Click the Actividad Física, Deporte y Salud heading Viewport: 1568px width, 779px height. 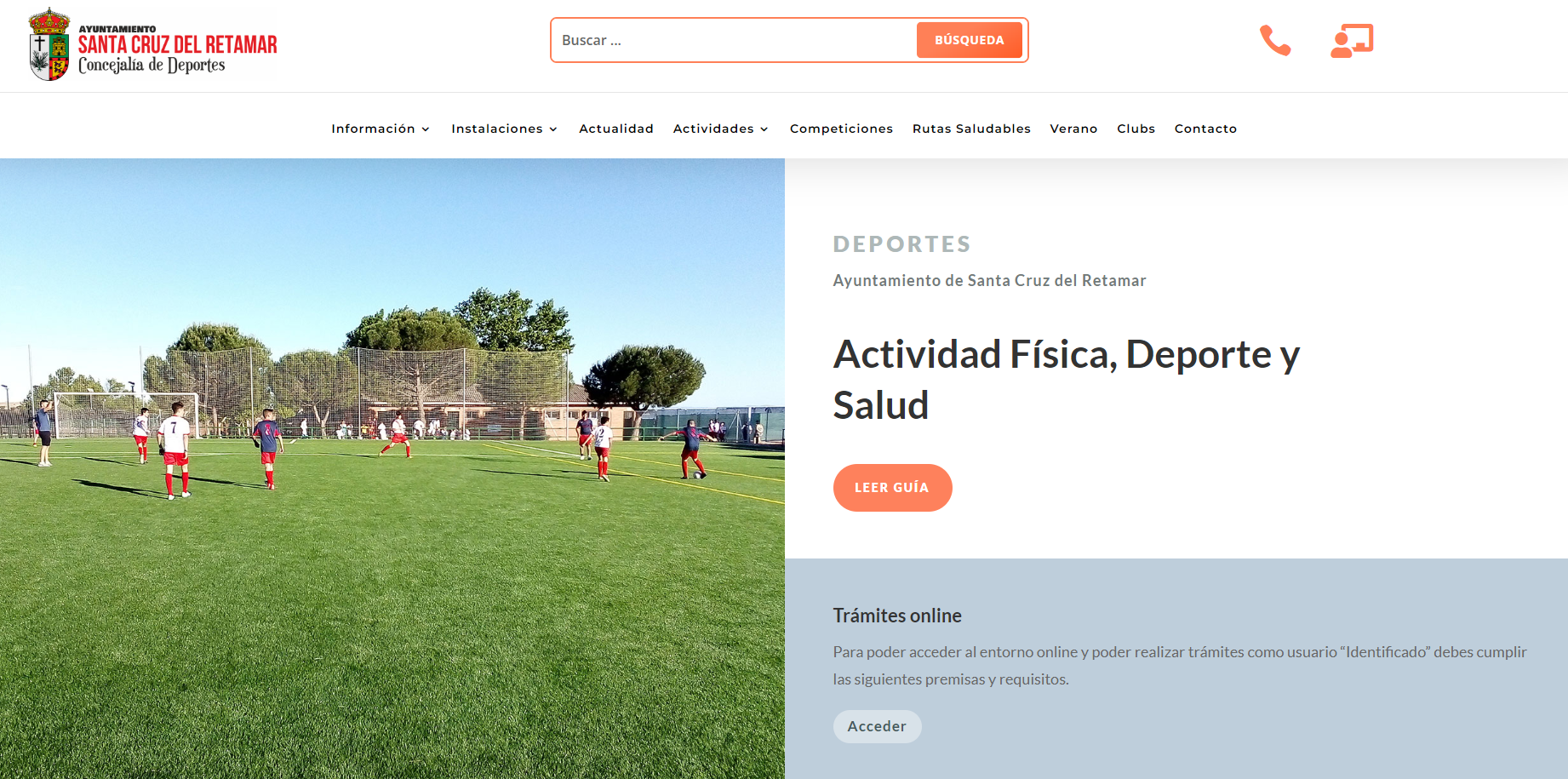coord(1067,379)
